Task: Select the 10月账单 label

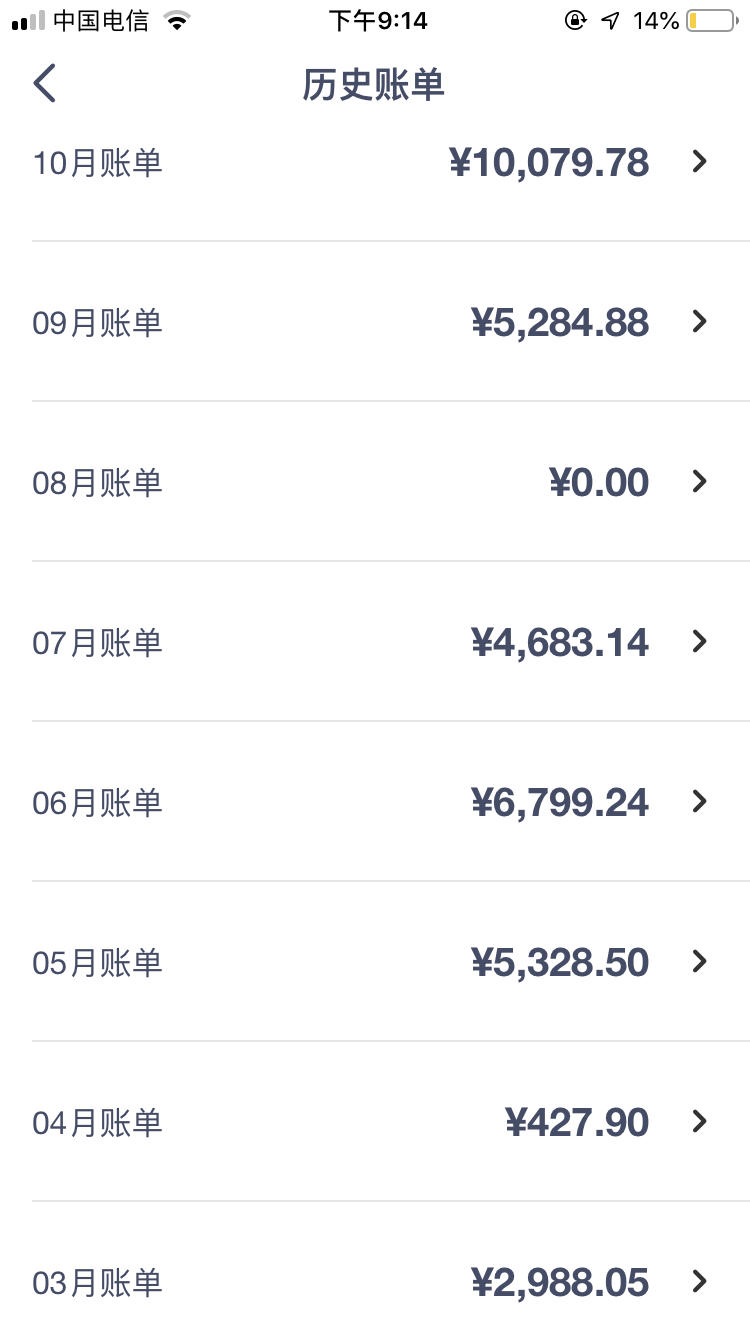Action: coord(97,162)
